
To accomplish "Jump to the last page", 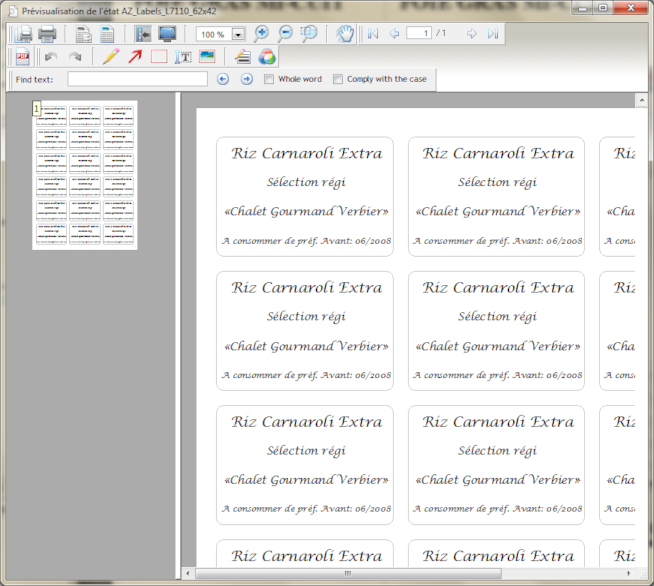I will point(493,33).
